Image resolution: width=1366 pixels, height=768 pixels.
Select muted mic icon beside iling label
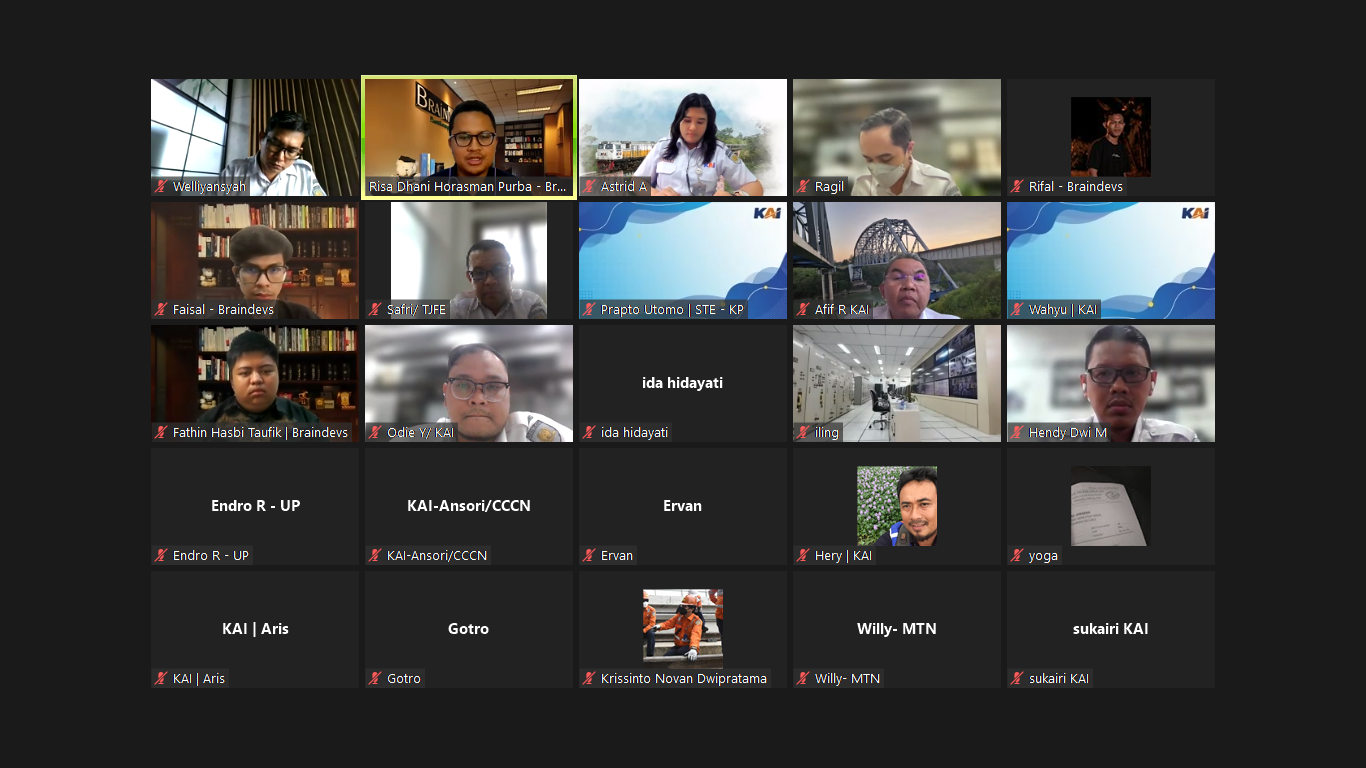[803, 433]
